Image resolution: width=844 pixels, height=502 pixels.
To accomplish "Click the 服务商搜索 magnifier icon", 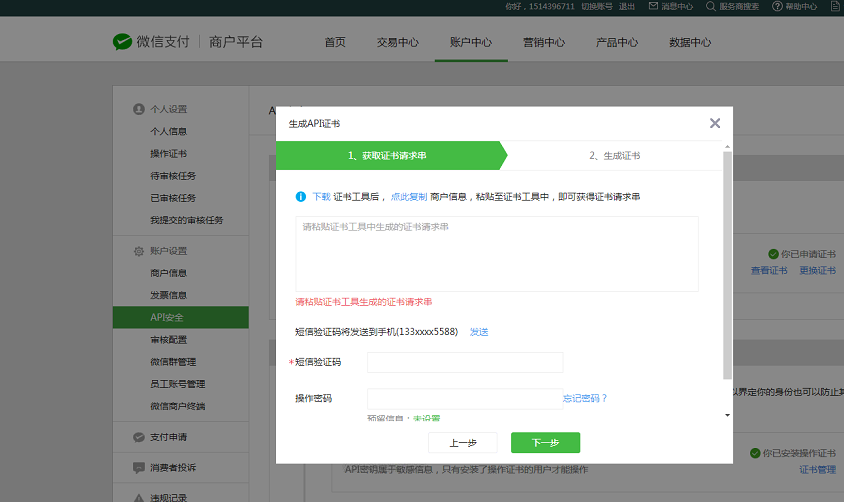I will click(x=711, y=6).
